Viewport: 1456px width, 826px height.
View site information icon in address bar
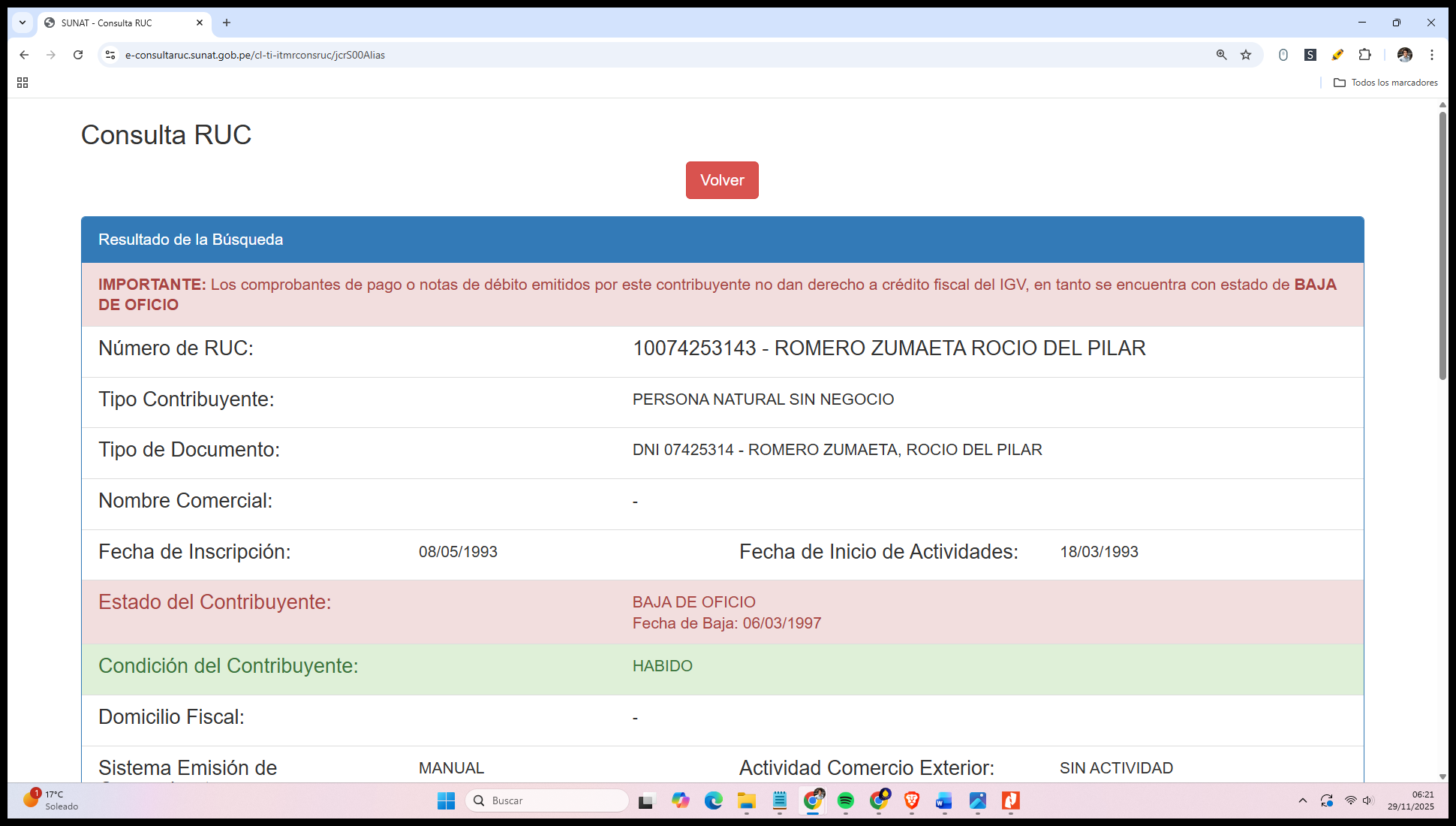click(110, 55)
